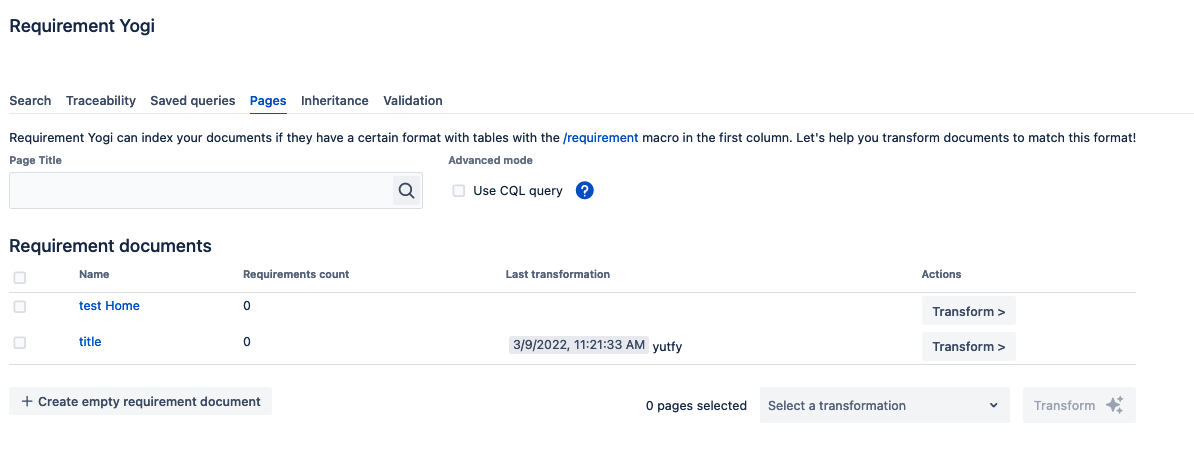Switch to the Search tab
1194x451 pixels.
30,100
